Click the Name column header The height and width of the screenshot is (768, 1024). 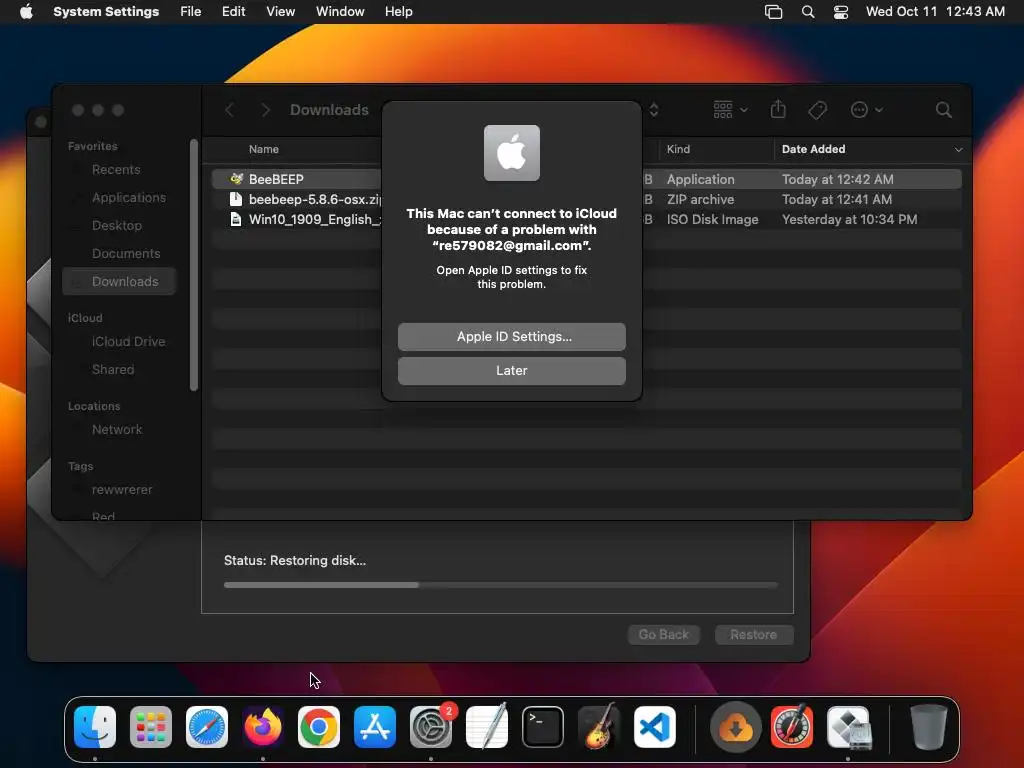263,150
